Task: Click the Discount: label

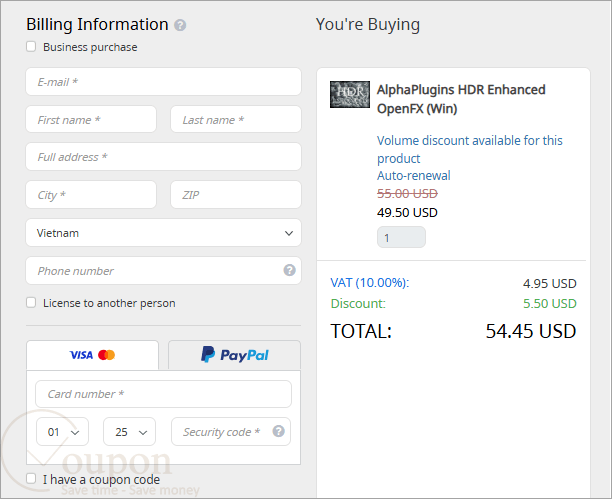Action: click(x=358, y=303)
